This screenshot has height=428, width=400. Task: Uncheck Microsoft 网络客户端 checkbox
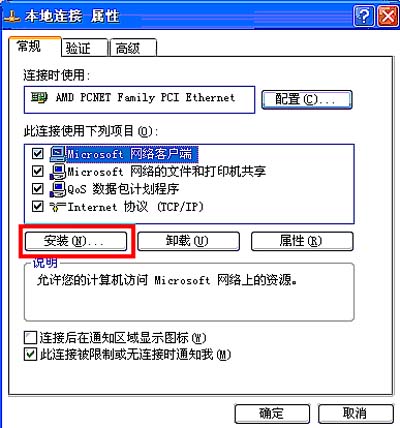[x=38, y=154]
